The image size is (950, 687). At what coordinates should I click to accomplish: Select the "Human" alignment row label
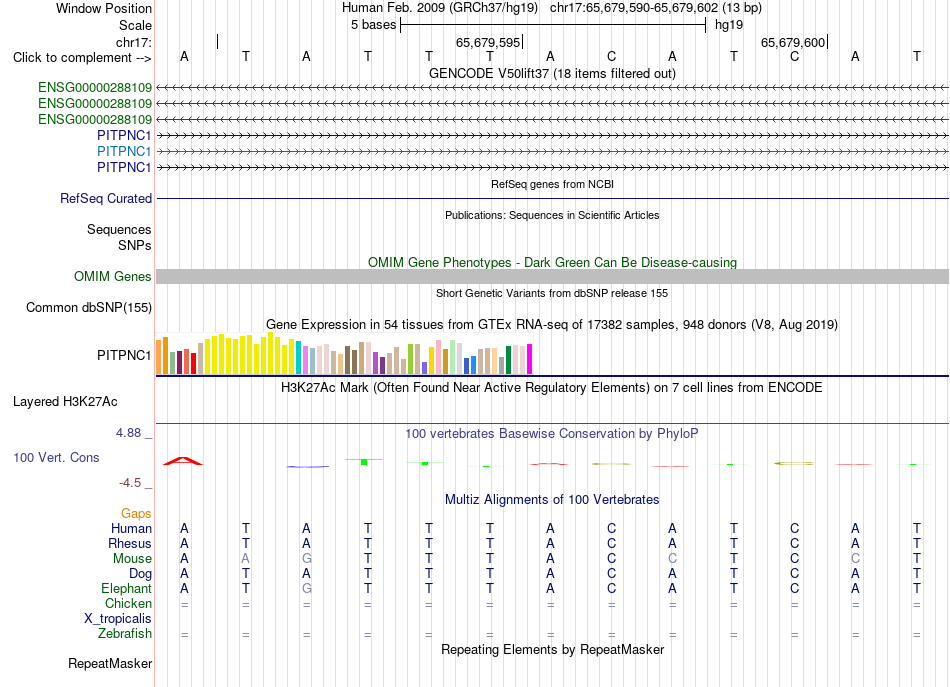(x=131, y=528)
